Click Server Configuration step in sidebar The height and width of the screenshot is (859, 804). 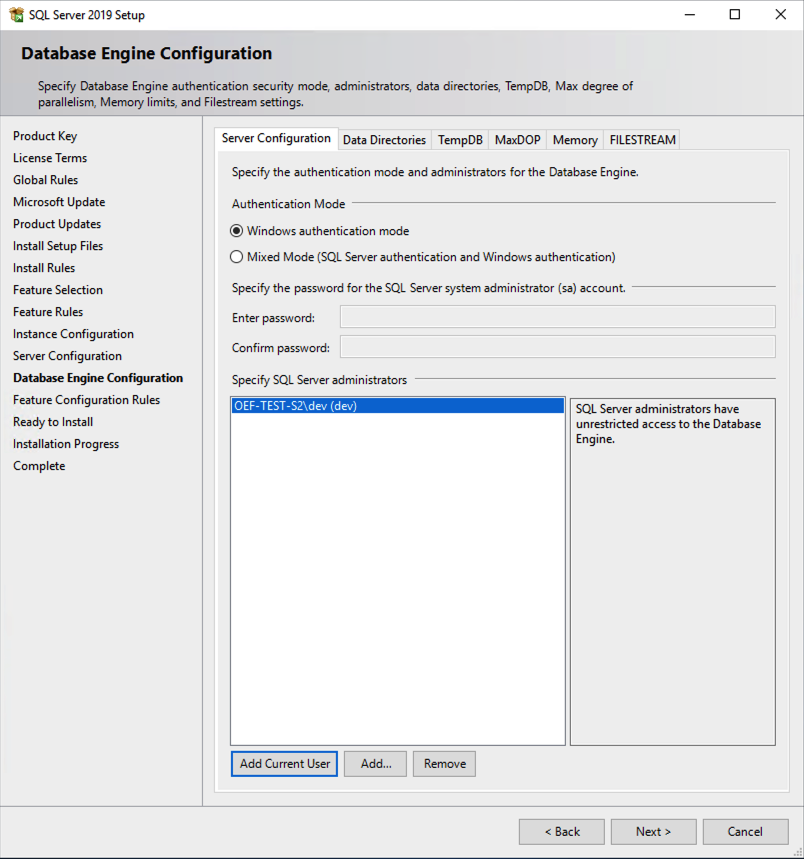click(x=67, y=356)
